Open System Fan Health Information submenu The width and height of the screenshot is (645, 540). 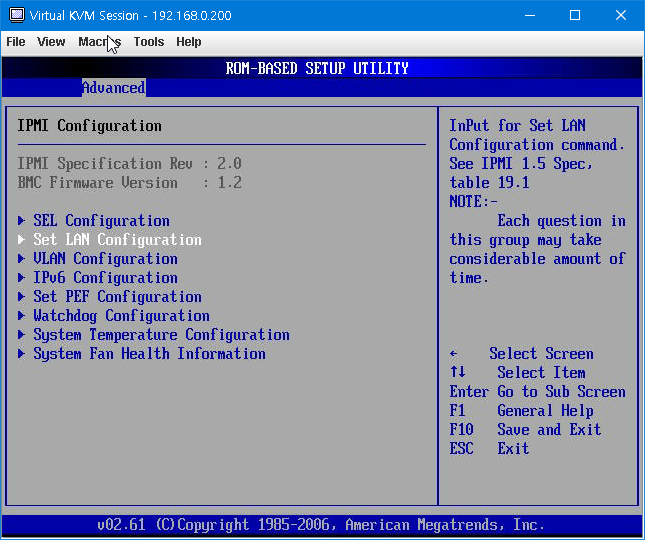[x=149, y=354]
